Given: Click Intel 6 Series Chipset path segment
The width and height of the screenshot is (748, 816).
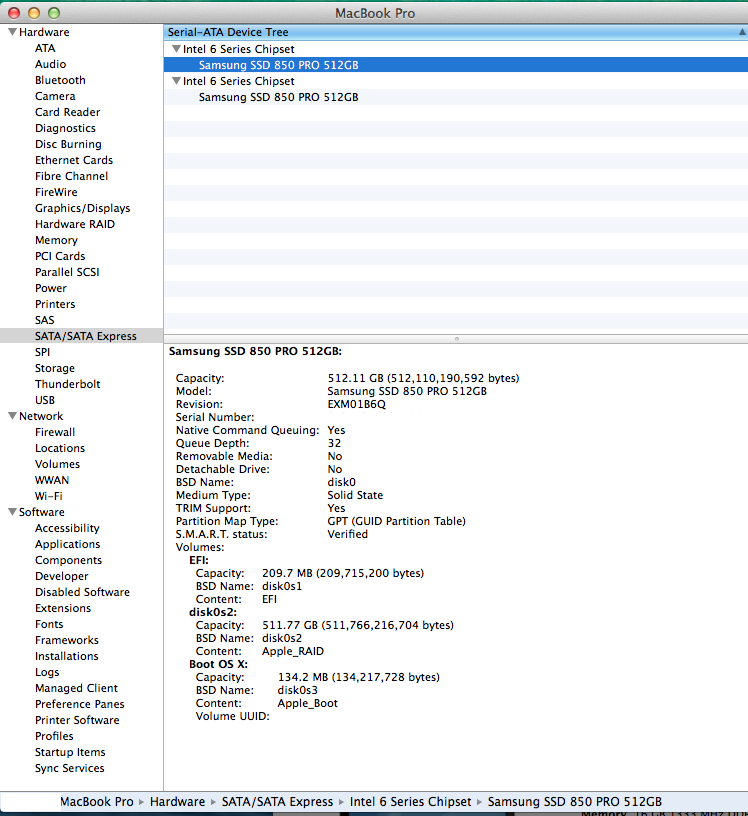Looking at the screenshot, I should click(410, 801).
